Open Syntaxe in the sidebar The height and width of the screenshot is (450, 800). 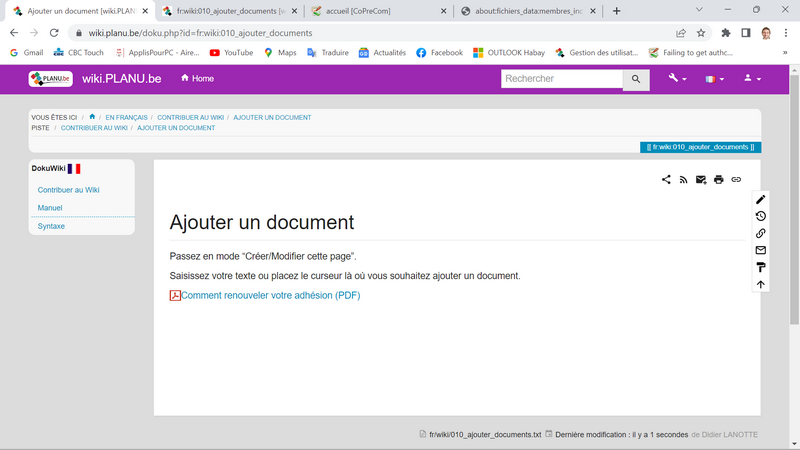tap(51, 226)
